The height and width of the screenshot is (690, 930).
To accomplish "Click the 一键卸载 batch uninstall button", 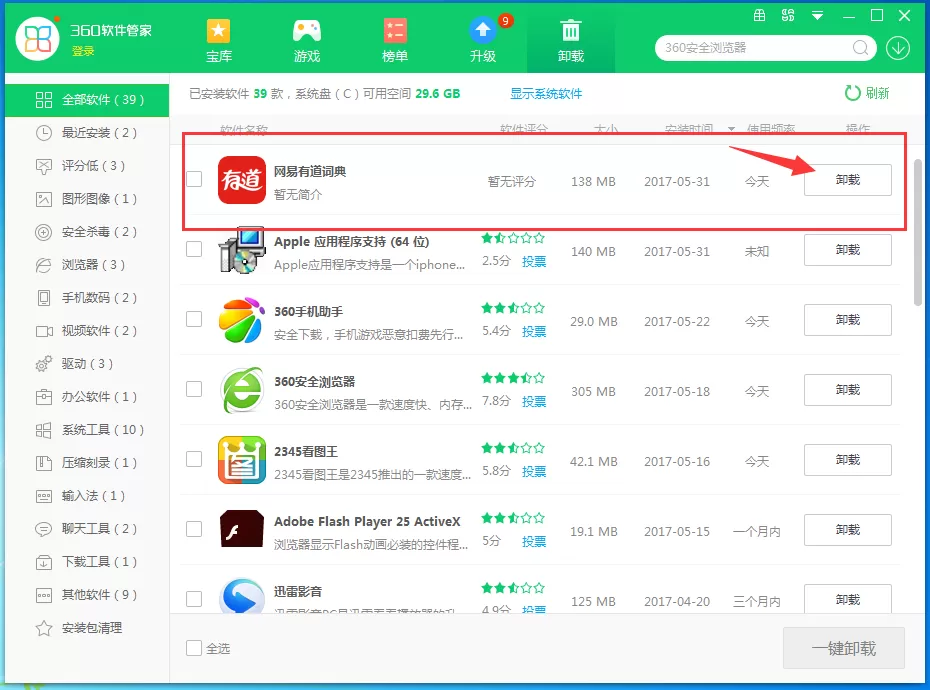I will (843, 648).
